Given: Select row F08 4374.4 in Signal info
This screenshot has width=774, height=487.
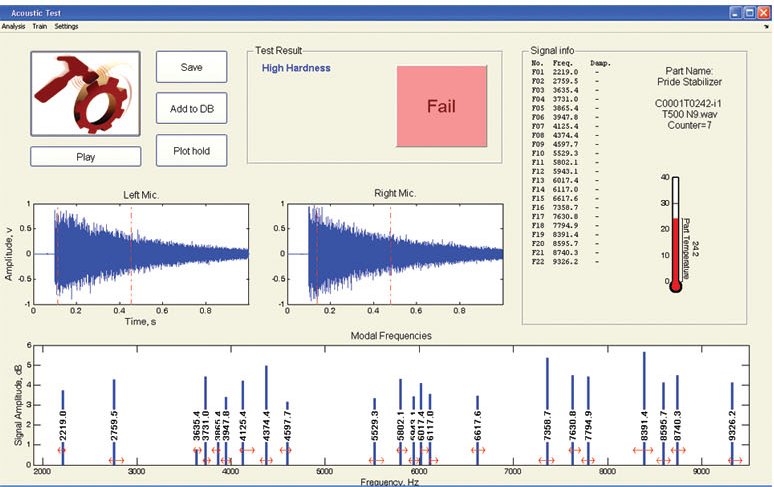Looking at the screenshot, I should click(x=566, y=135).
